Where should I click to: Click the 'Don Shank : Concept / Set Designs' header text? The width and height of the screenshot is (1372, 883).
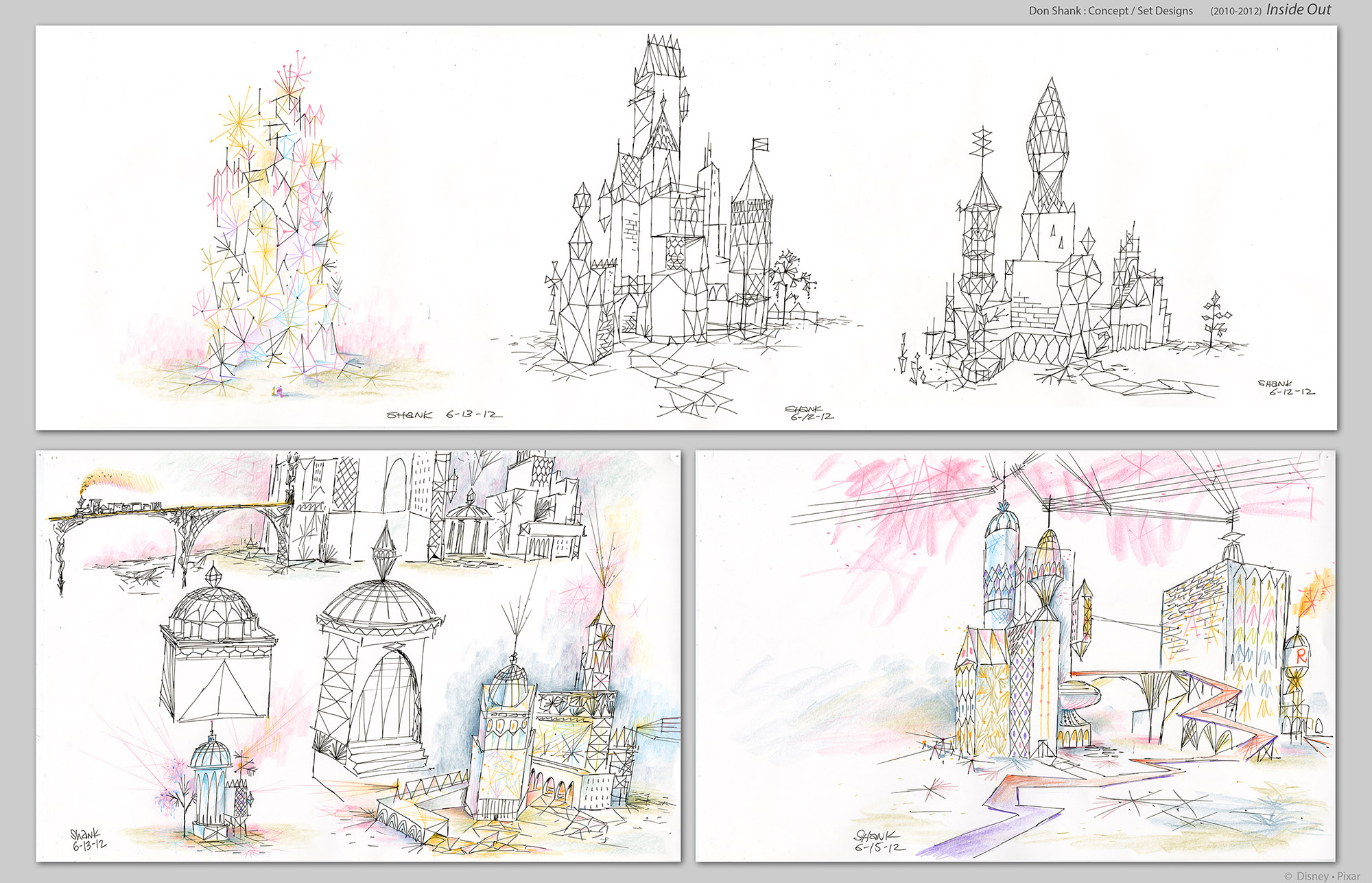tap(1111, 11)
